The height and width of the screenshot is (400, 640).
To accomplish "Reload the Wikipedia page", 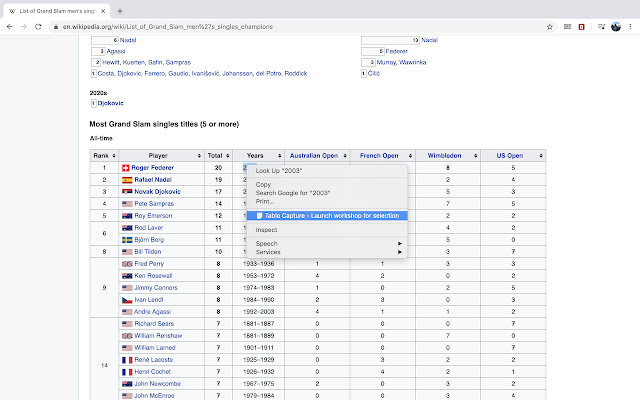I will tap(39, 27).
